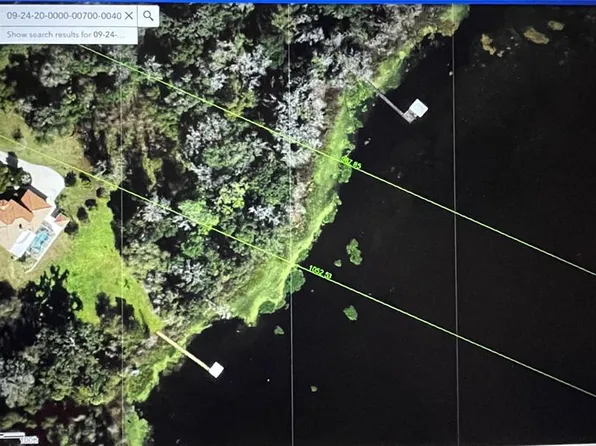The height and width of the screenshot is (446, 596).
Task: Click into the parcel ID search field
Action: pyautogui.click(x=64, y=16)
